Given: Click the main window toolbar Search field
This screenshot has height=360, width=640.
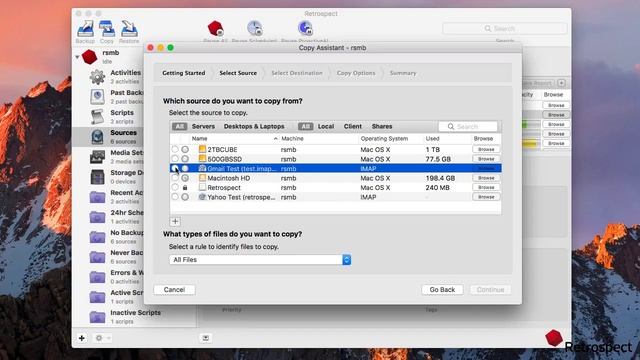Looking at the screenshot, I should [504, 29].
